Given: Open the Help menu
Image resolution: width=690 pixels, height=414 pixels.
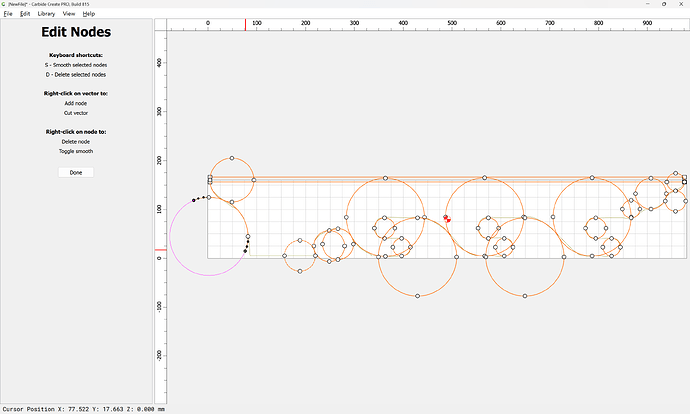Looking at the screenshot, I should [89, 14].
